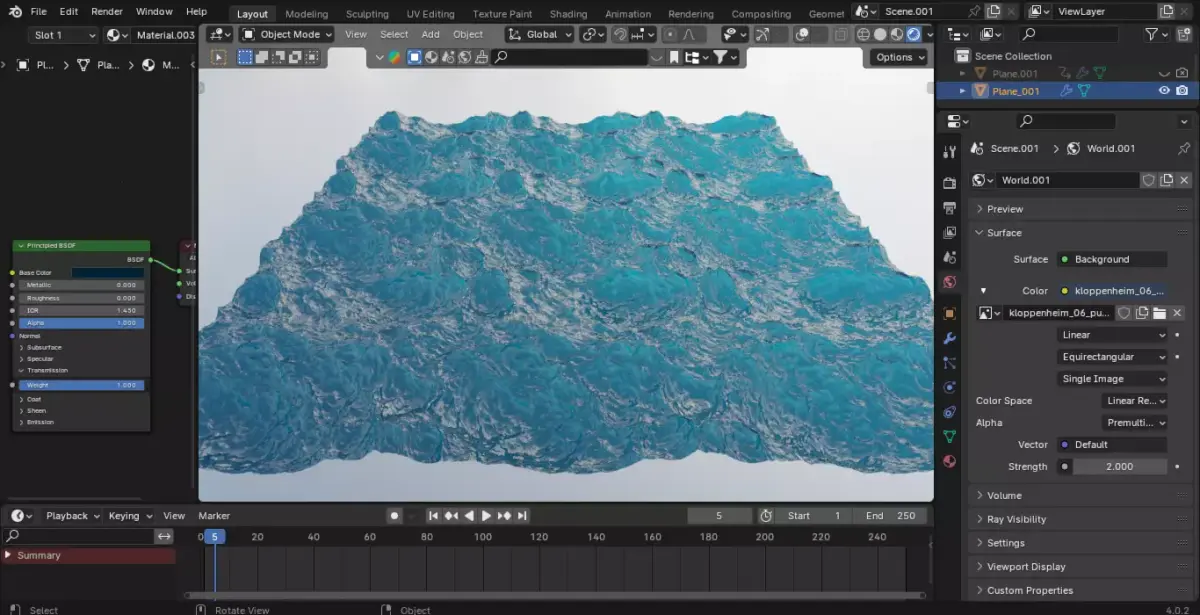Toggle viewport visibility of Plane_001
This screenshot has width=1200, height=615.
point(1164,91)
